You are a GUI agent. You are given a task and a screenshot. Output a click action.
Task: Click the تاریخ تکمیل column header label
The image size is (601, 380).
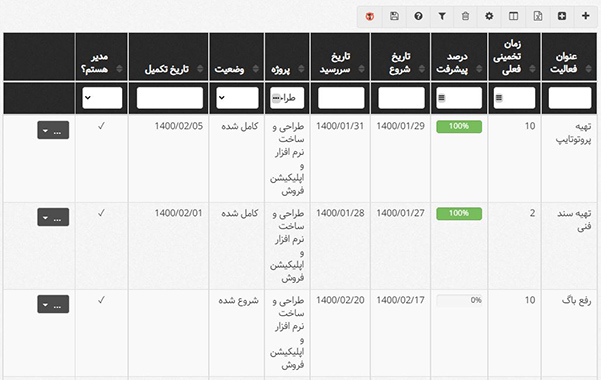(x=166, y=69)
